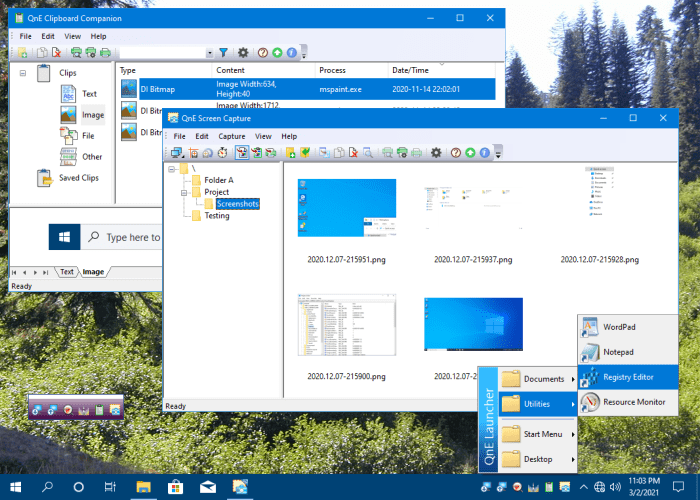Screen dimensions: 700x500
Task: Collapse the Project folder tree node
Action: pos(185,192)
